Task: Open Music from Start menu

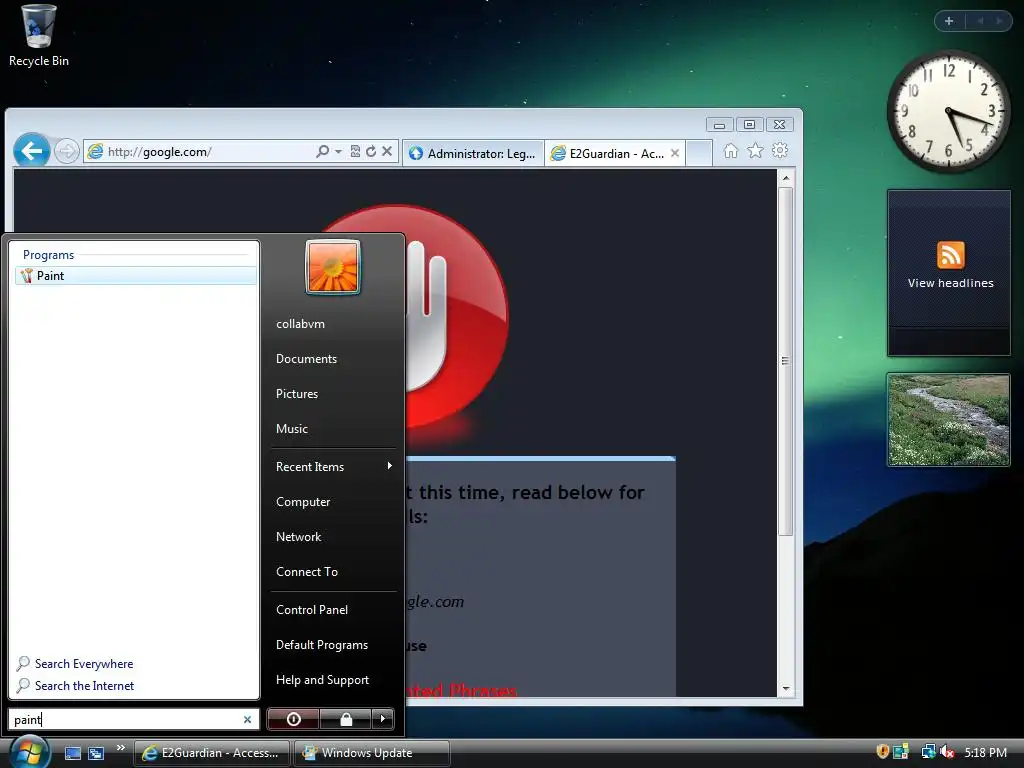Action: (x=292, y=429)
